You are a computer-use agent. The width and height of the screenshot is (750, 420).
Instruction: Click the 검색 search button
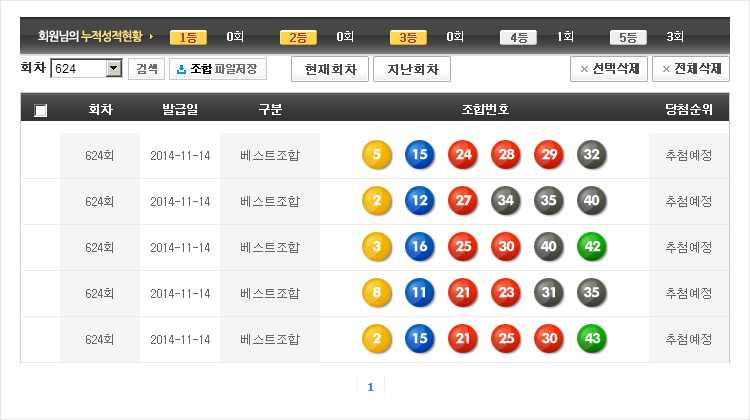tap(146, 69)
